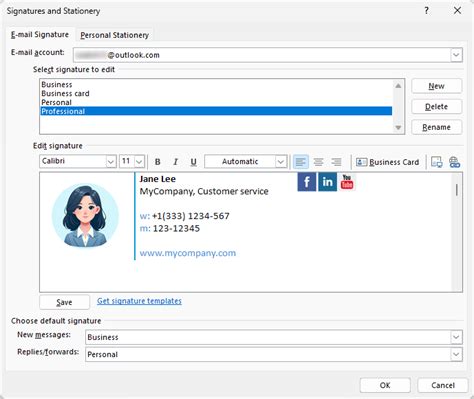Screen dimensions: 474x399
Task: Align signature text left
Action: click(300, 162)
